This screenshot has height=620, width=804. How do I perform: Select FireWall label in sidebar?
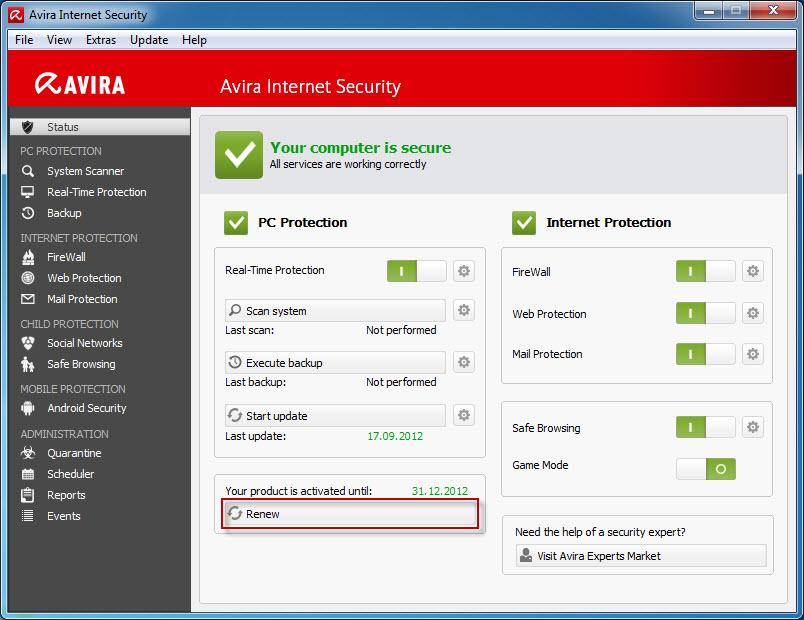coord(66,257)
